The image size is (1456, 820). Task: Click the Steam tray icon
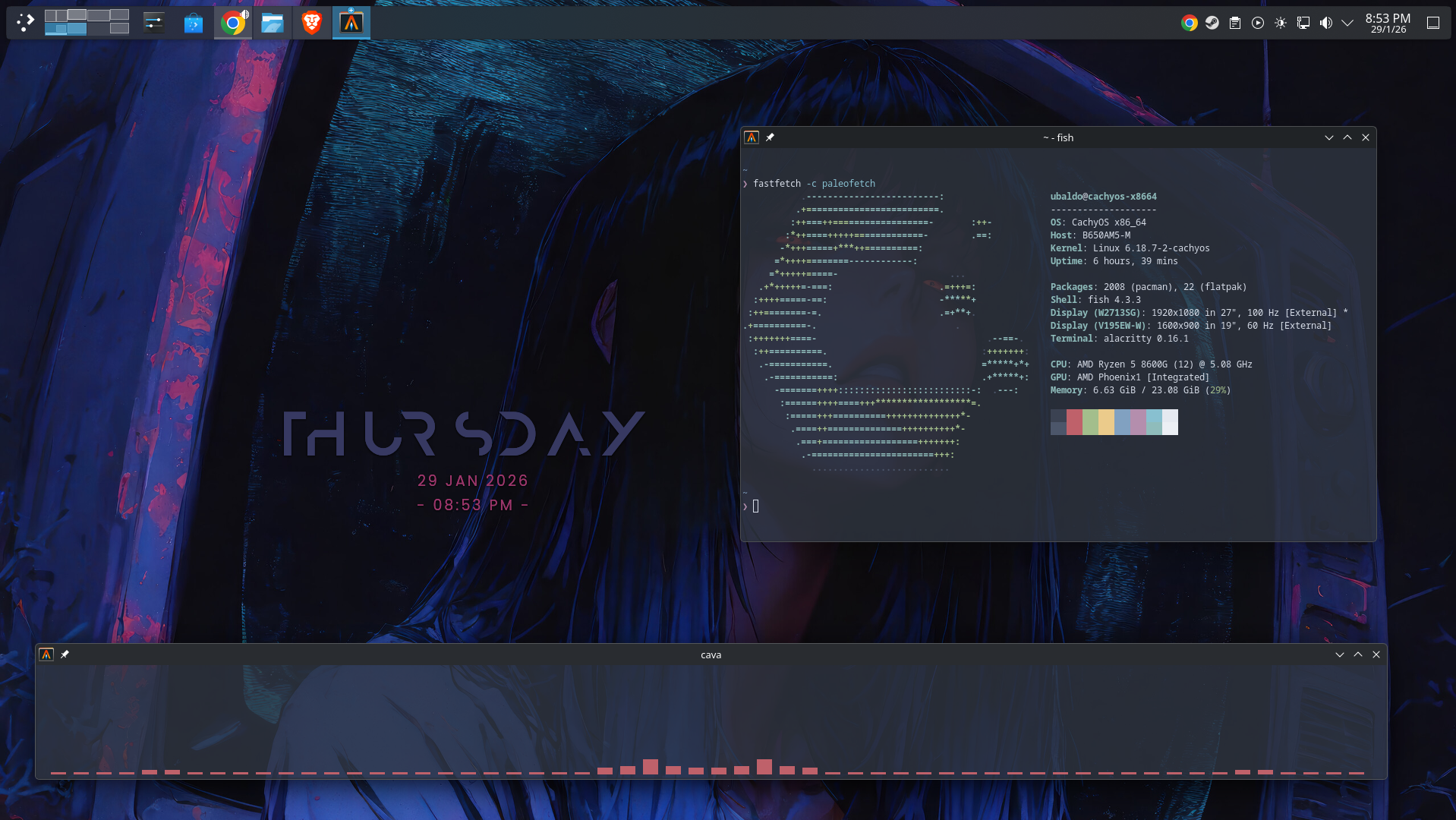pyautogui.click(x=1212, y=23)
